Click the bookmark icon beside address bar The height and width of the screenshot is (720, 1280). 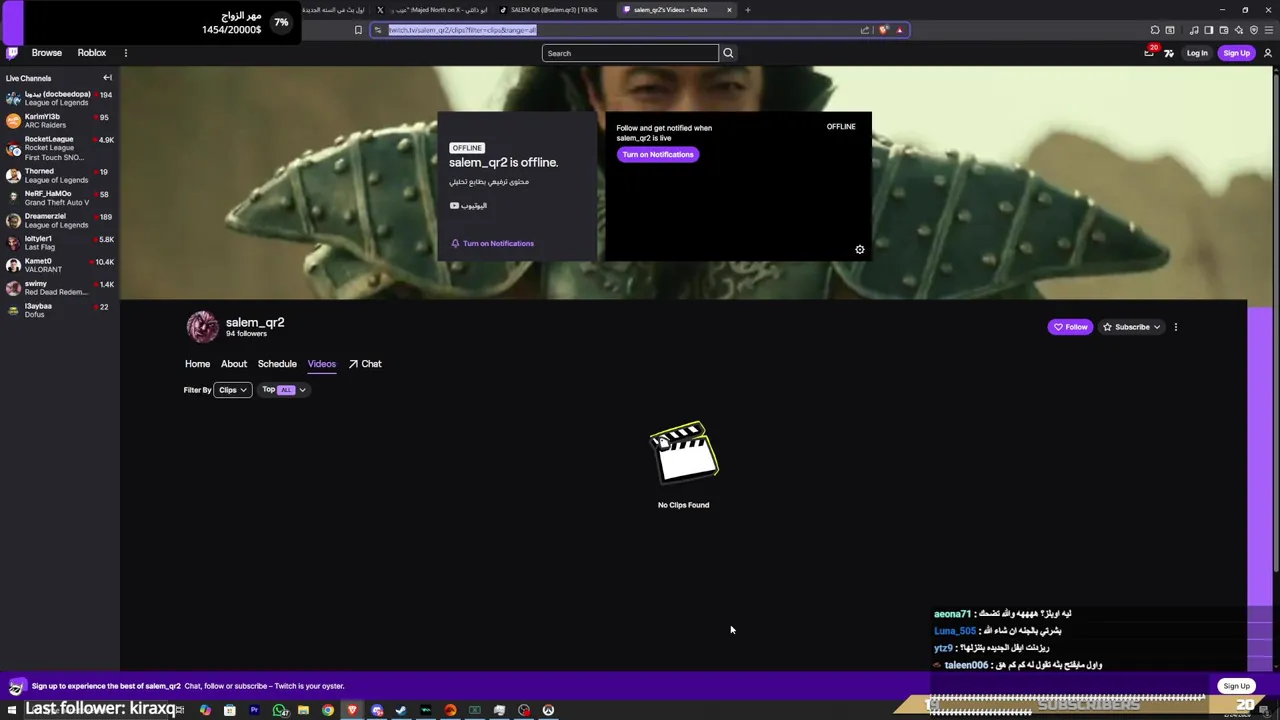tap(358, 30)
